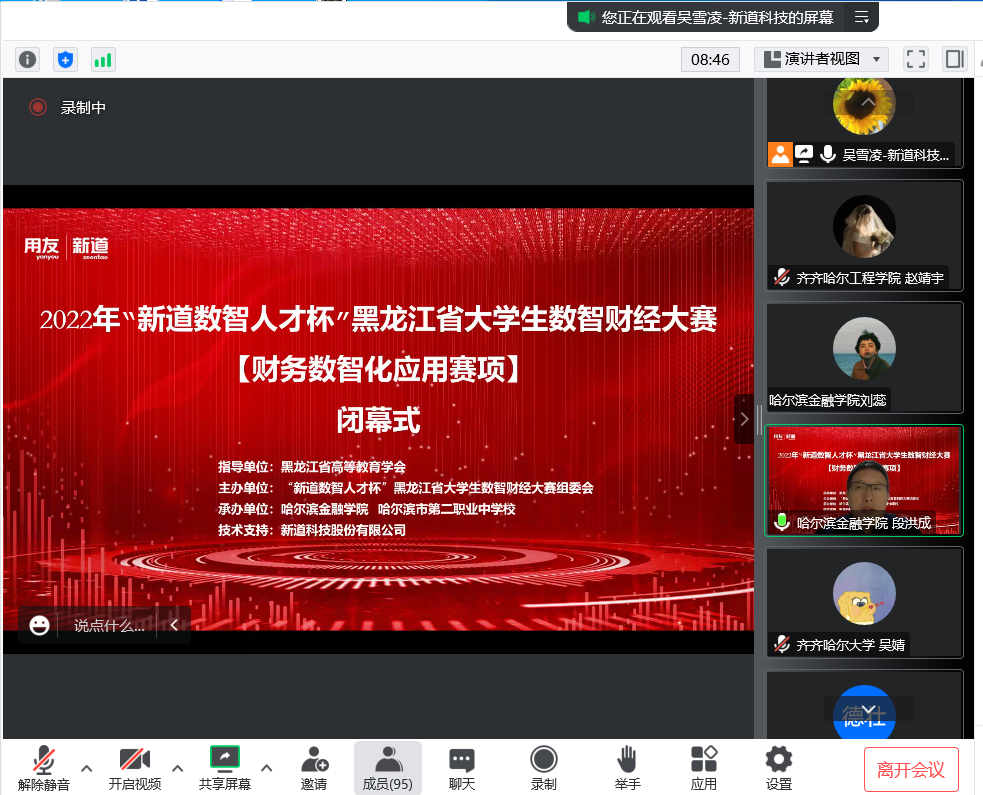This screenshot has height=795, width=983.
Task: Check the green network signal icon
Action: tap(103, 59)
